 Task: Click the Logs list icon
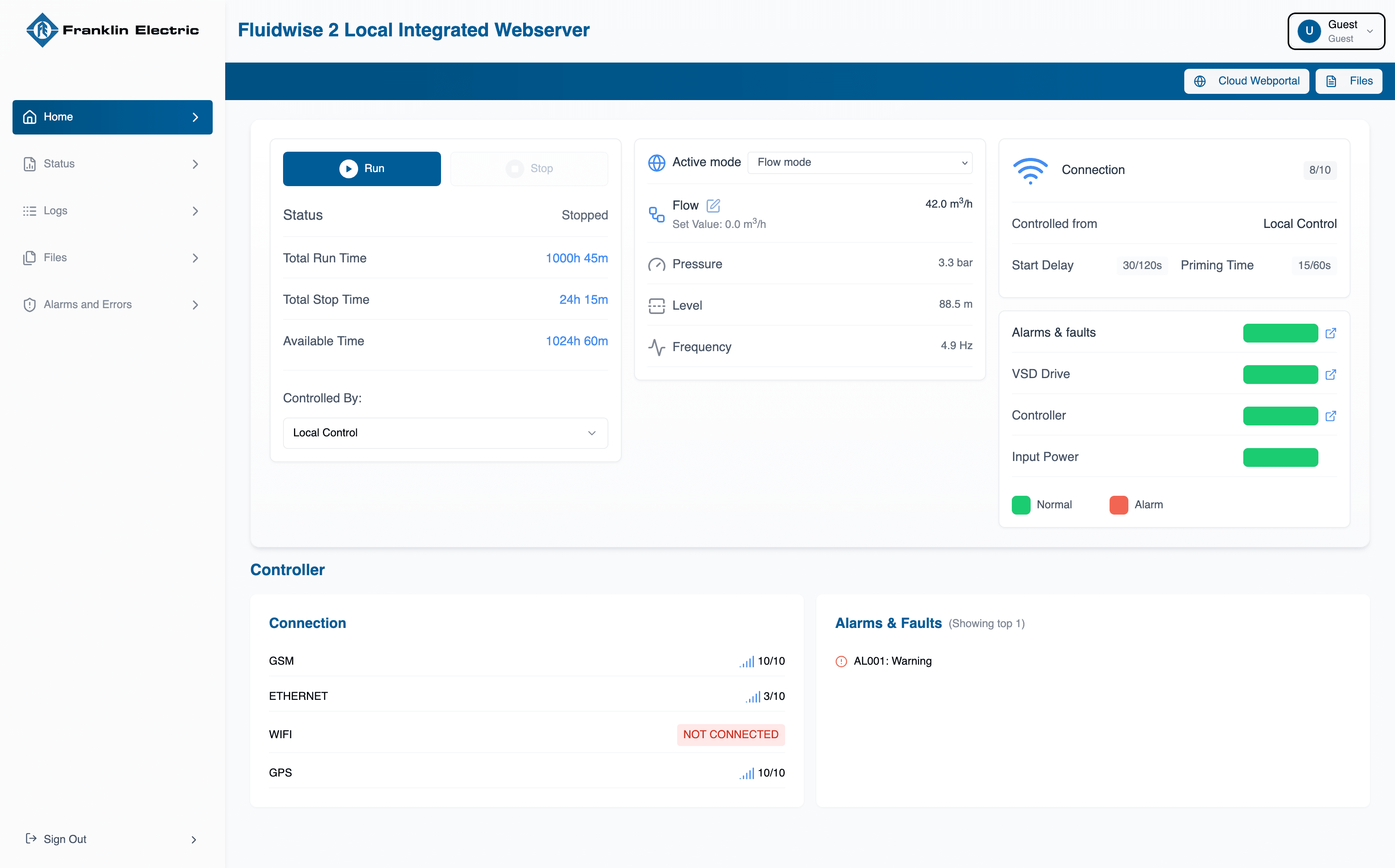pos(30,211)
